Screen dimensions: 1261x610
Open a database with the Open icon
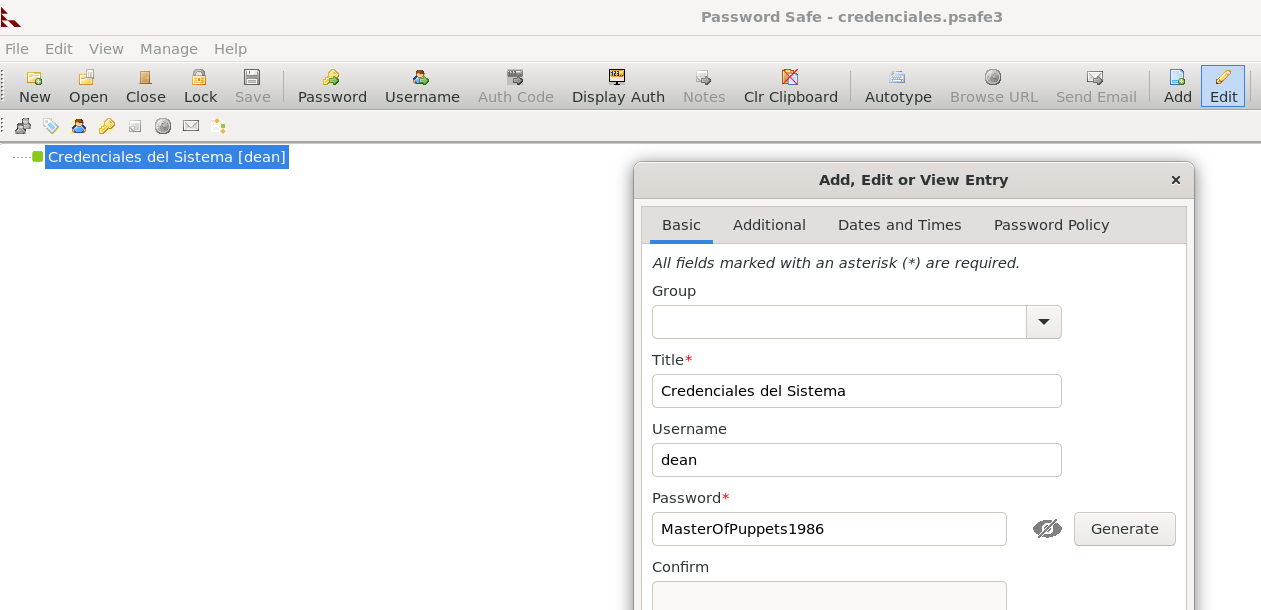click(88, 78)
